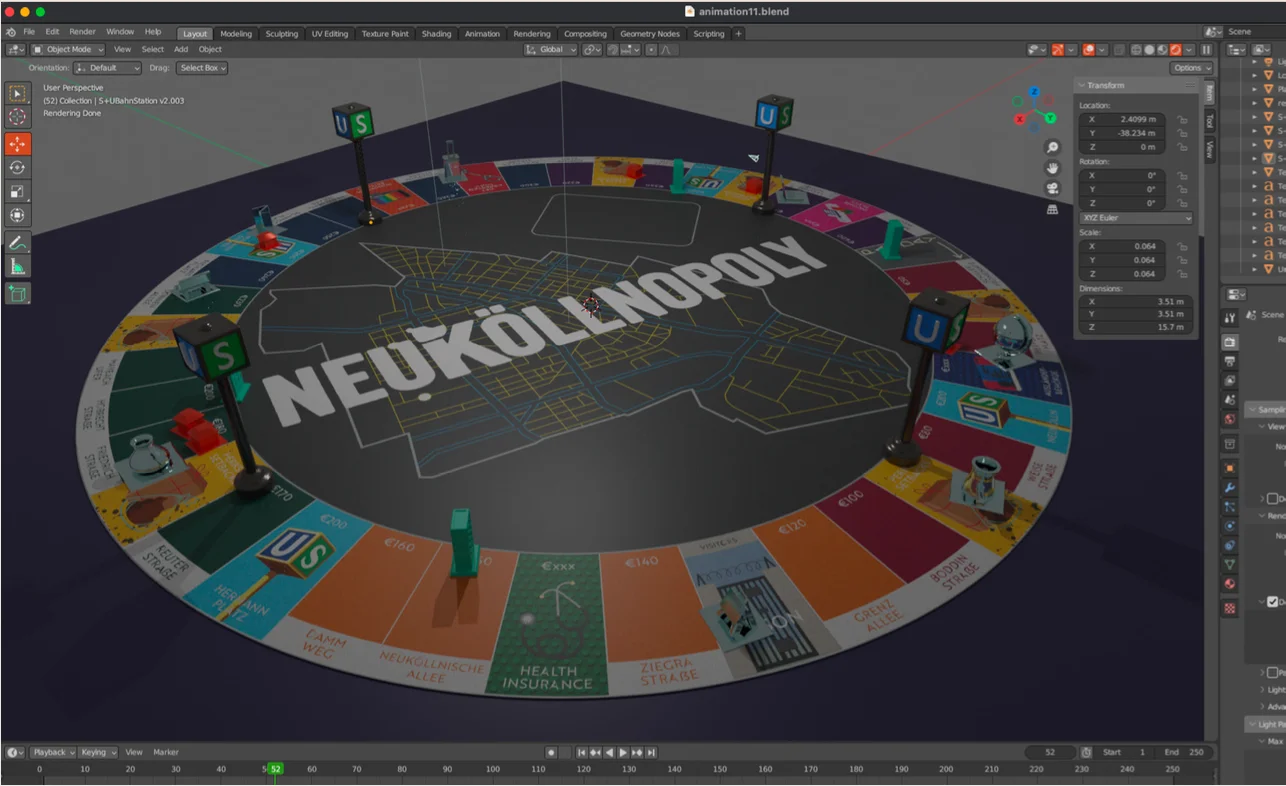Click the Location X value field
The height and width of the screenshot is (786, 1286).
(x=1122, y=119)
